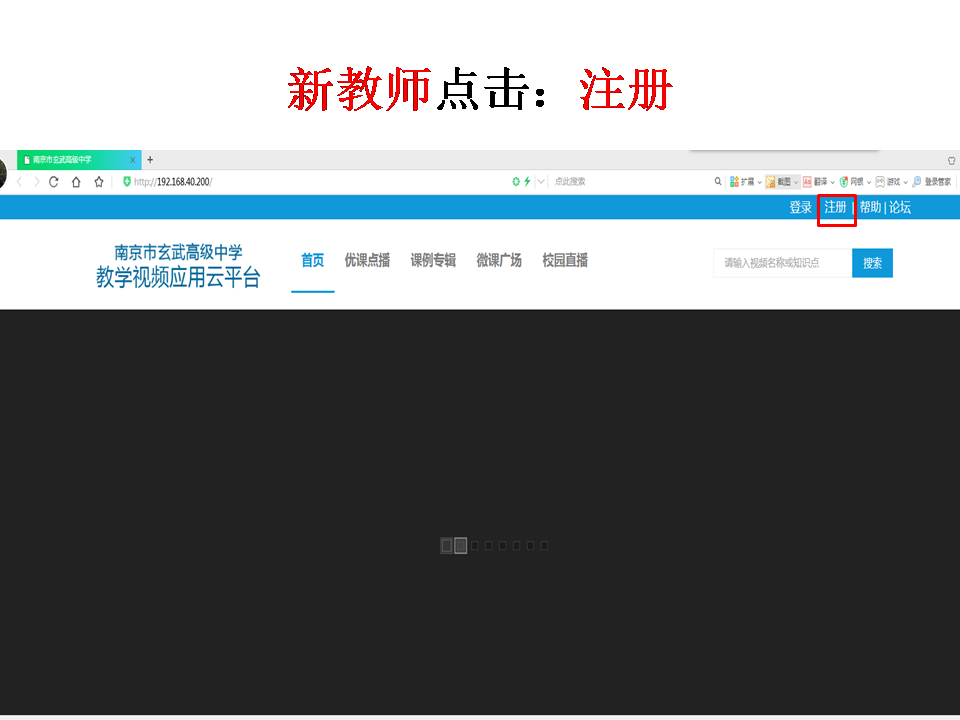This screenshot has height=720, width=960.
Task: Click the browser forward arrow
Action: (x=37, y=182)
